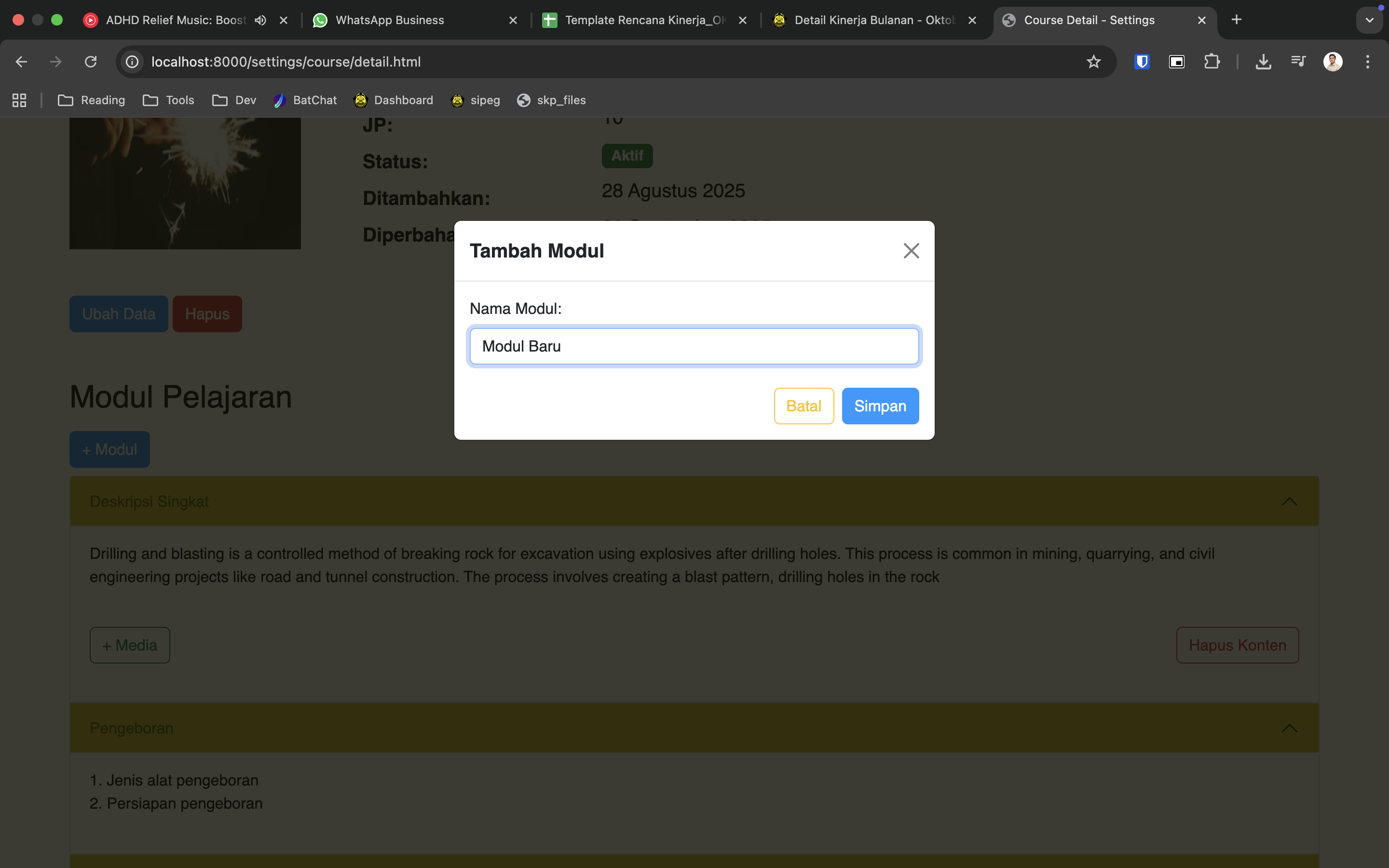Switch to the WhatsApp Business tab

point(390,20)
